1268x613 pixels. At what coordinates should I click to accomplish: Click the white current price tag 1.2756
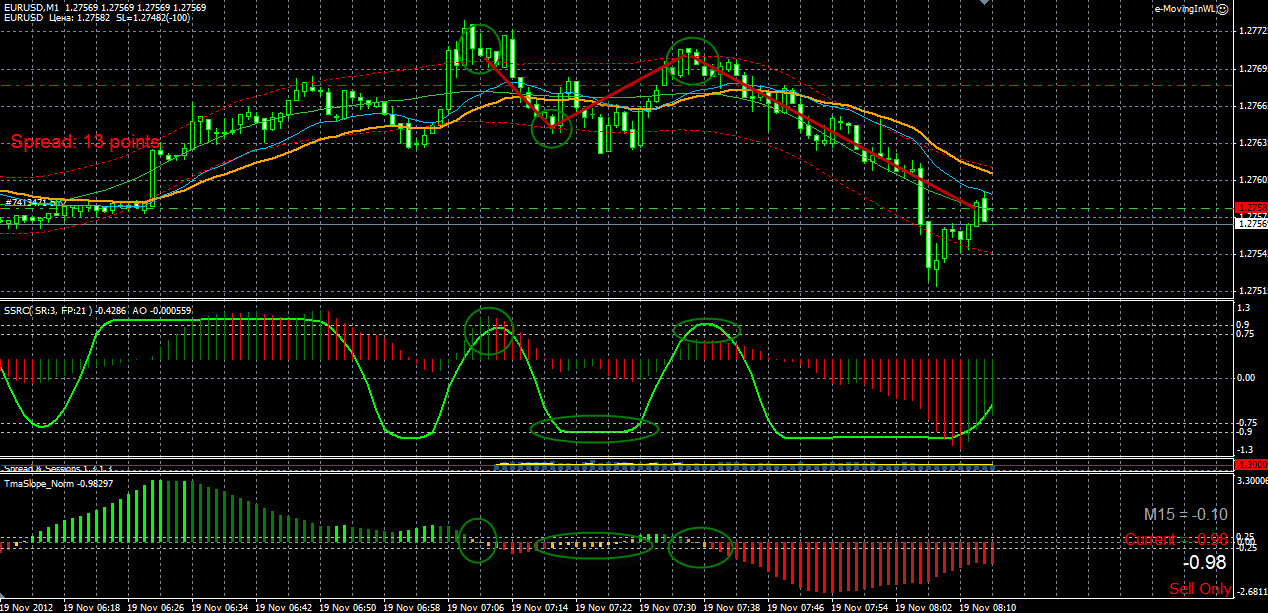[1252, 224]
